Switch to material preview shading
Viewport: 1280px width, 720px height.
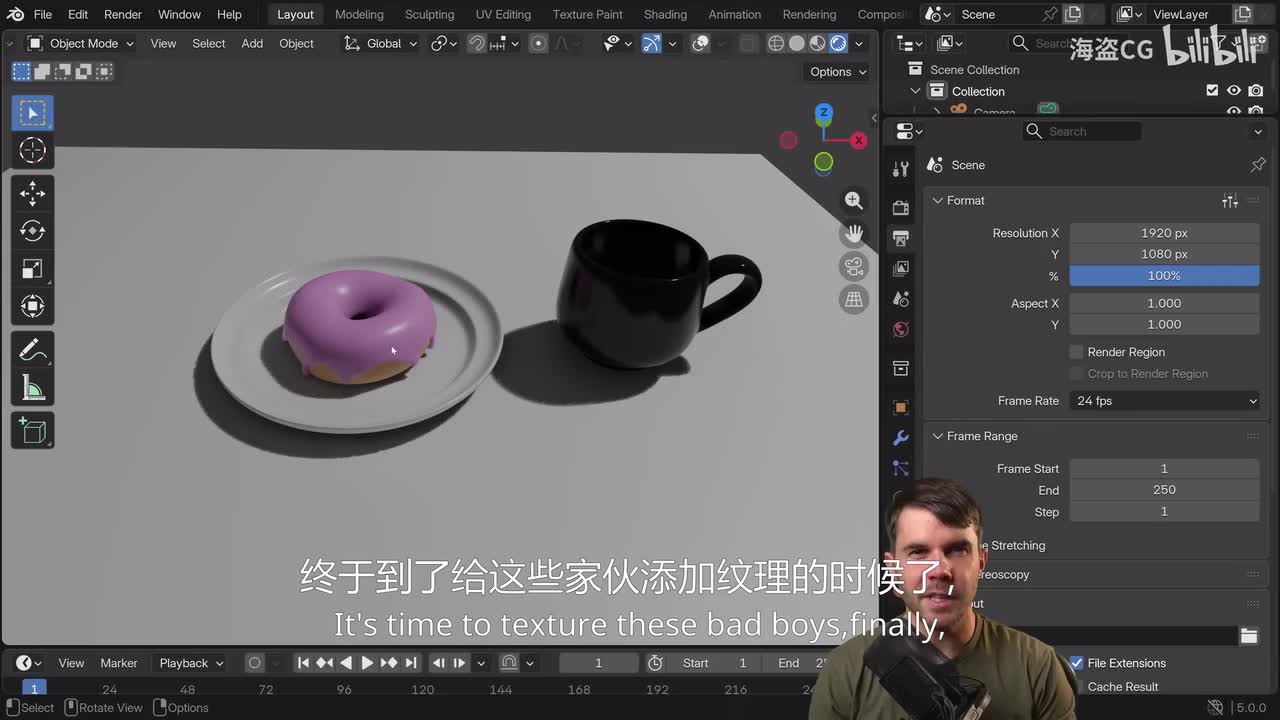[818, 43]
